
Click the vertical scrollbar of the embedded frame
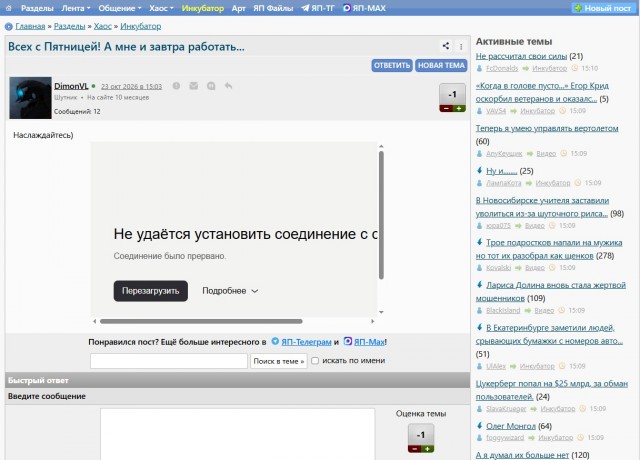[x=381, y=215]
